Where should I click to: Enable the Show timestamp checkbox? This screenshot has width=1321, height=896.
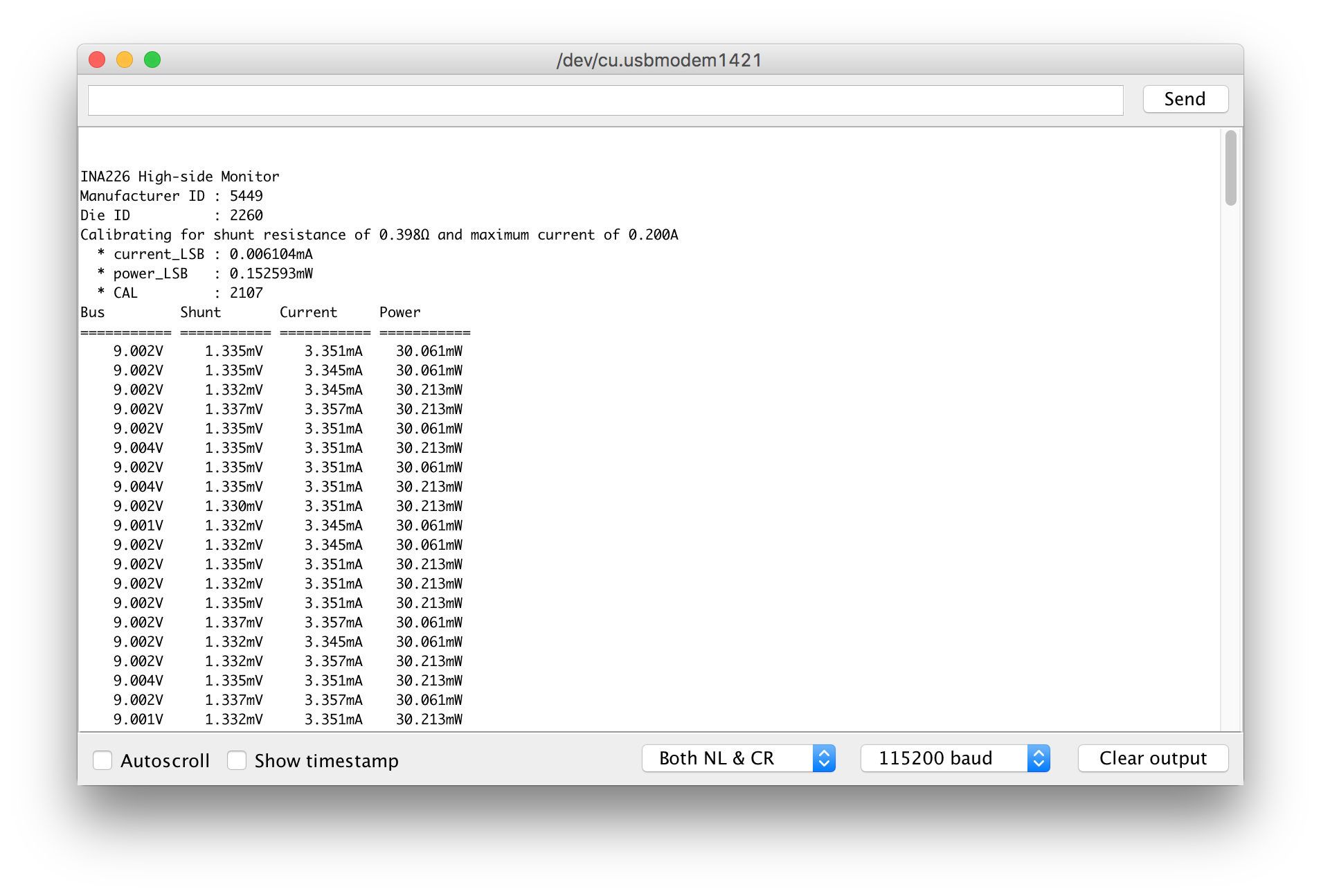click(237, 760)
